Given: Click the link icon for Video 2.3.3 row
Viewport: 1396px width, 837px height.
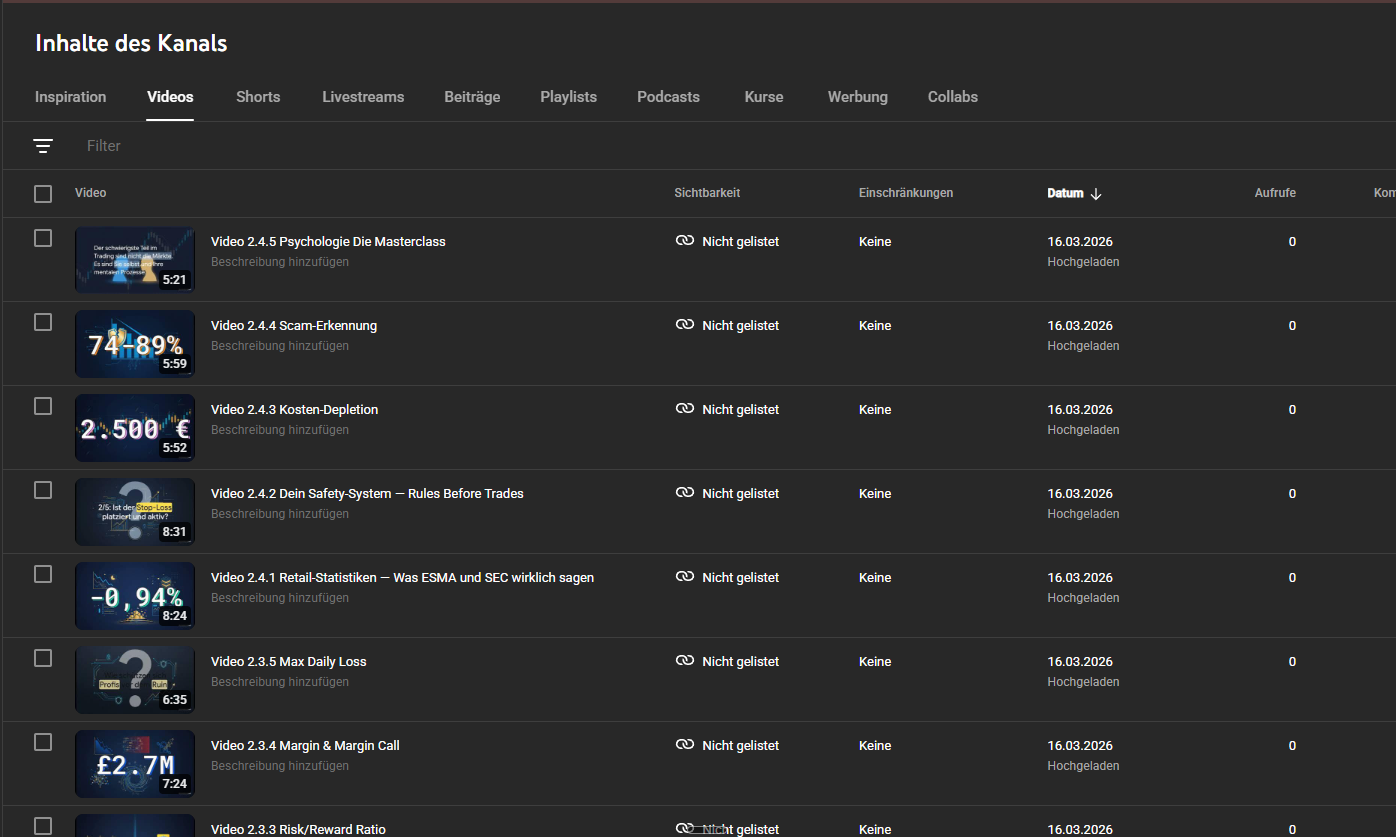Looking at the screenshot, I should click(x=685, y=826).
